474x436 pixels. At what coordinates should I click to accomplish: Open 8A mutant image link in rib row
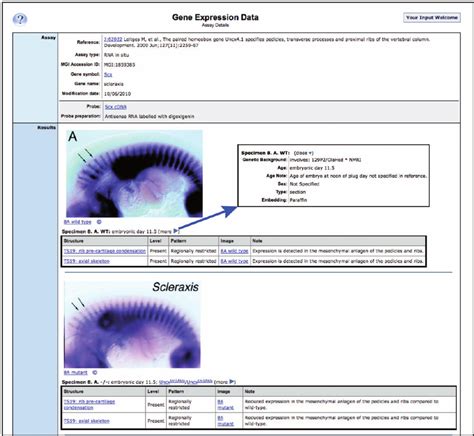(226, 404)
